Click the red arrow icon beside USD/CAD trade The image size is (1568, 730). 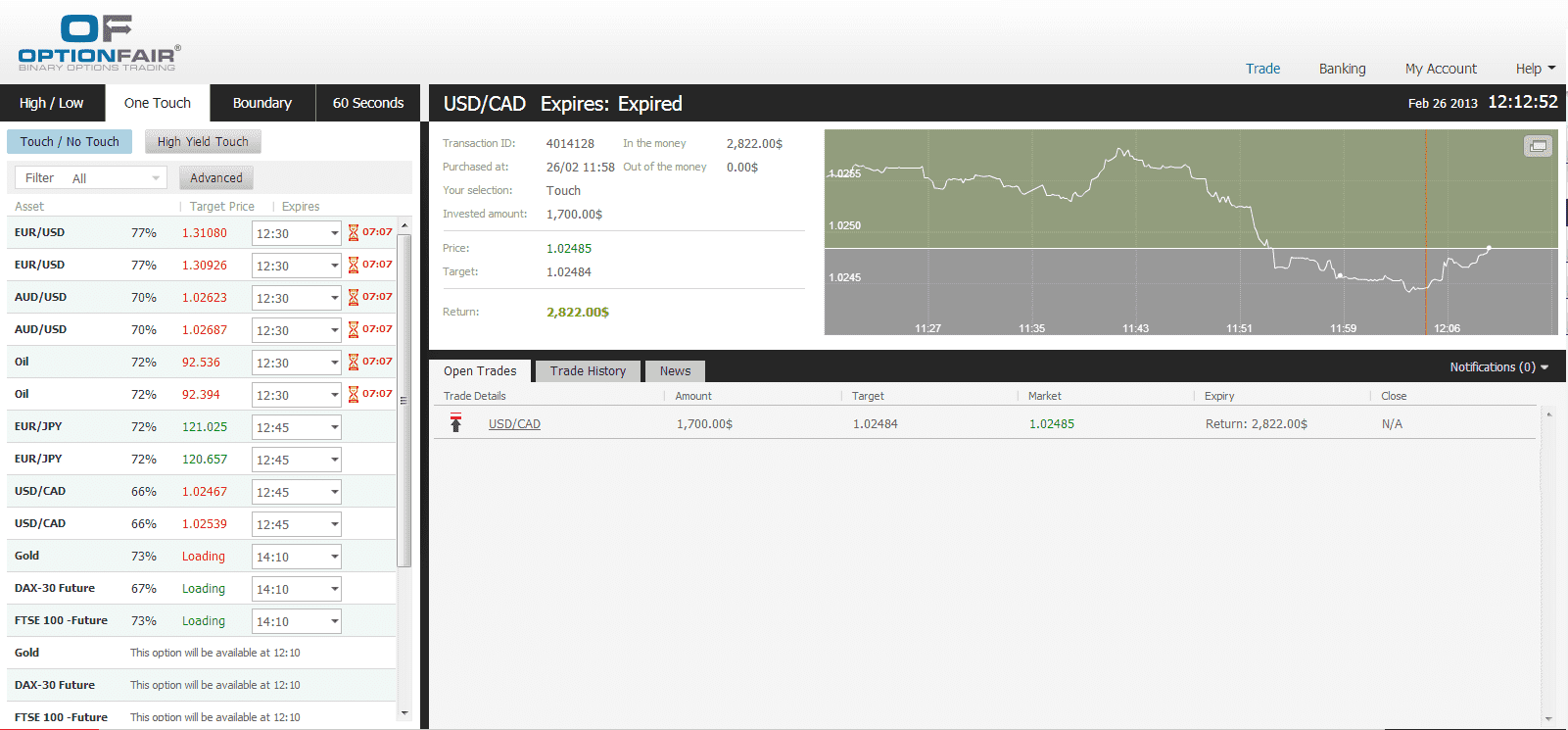tap(455, 423)
